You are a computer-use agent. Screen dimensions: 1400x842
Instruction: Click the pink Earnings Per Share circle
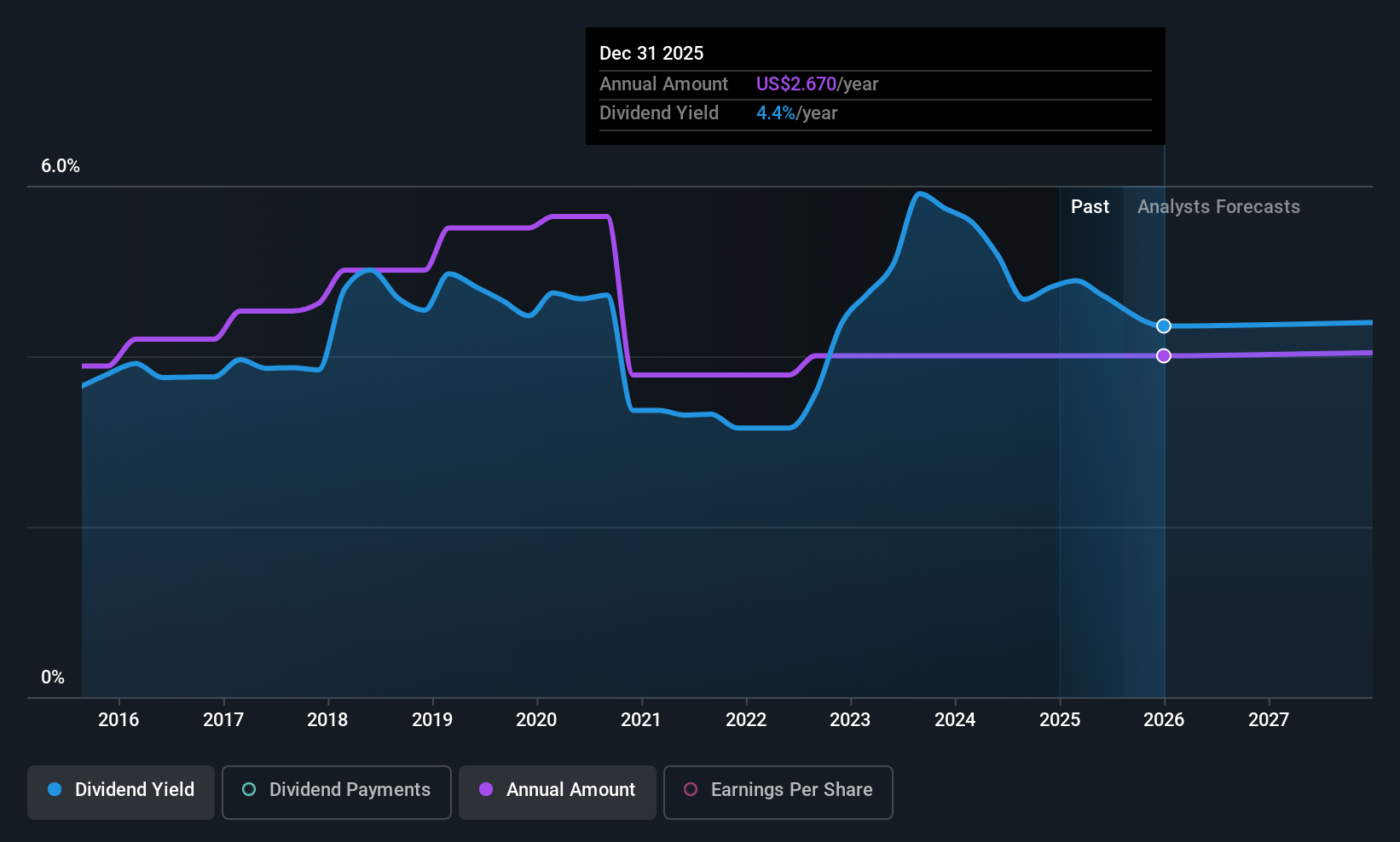click(x=691, y=789)
